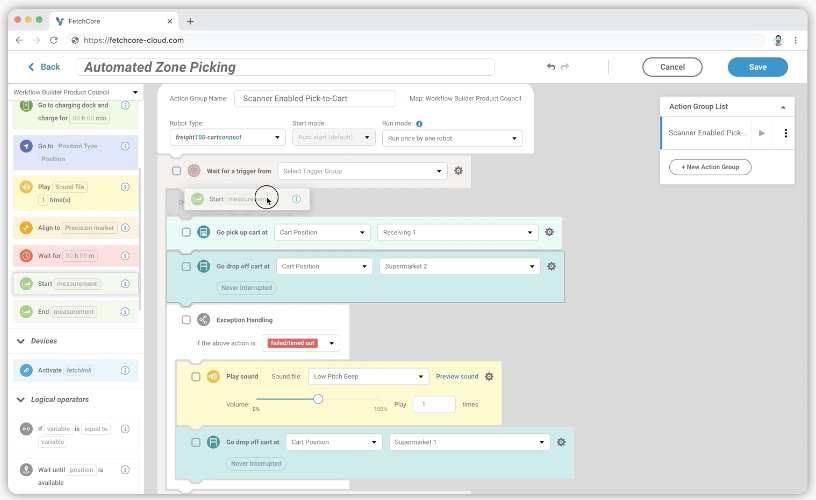Check the Go pick up cart checkbox
Image resolution: width=816 pixels, height=500 pixels.
[x=186, y=233]
